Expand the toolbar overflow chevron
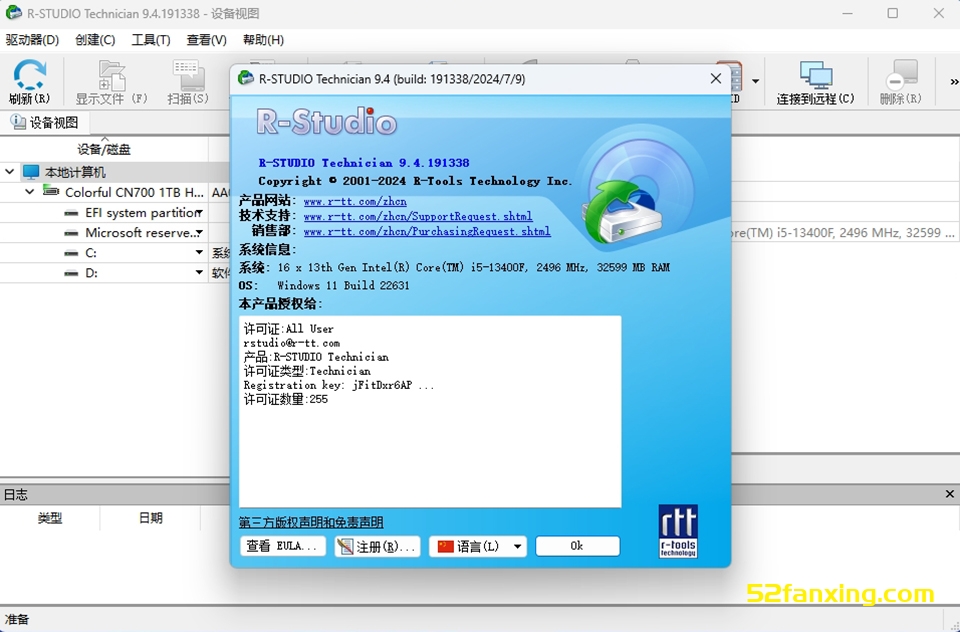Screen dimensions: 960x632 [953, 81]
